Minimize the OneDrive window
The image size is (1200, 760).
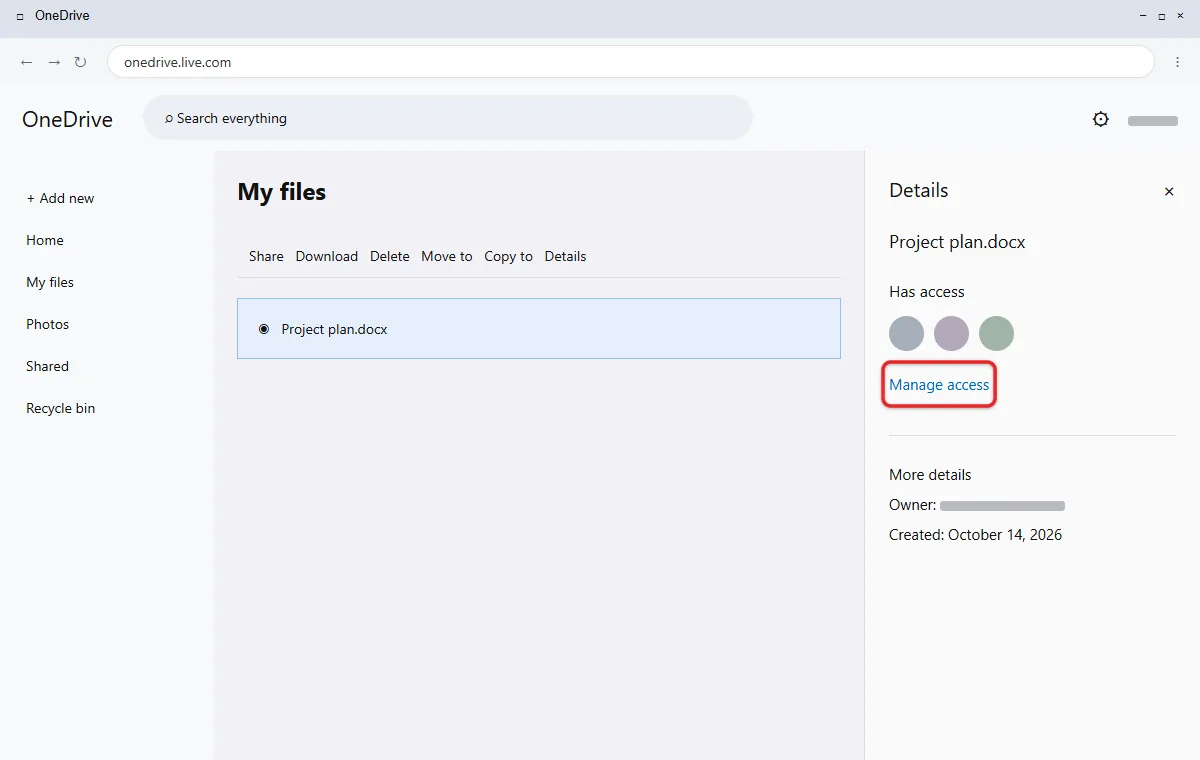pos(1143,16)
